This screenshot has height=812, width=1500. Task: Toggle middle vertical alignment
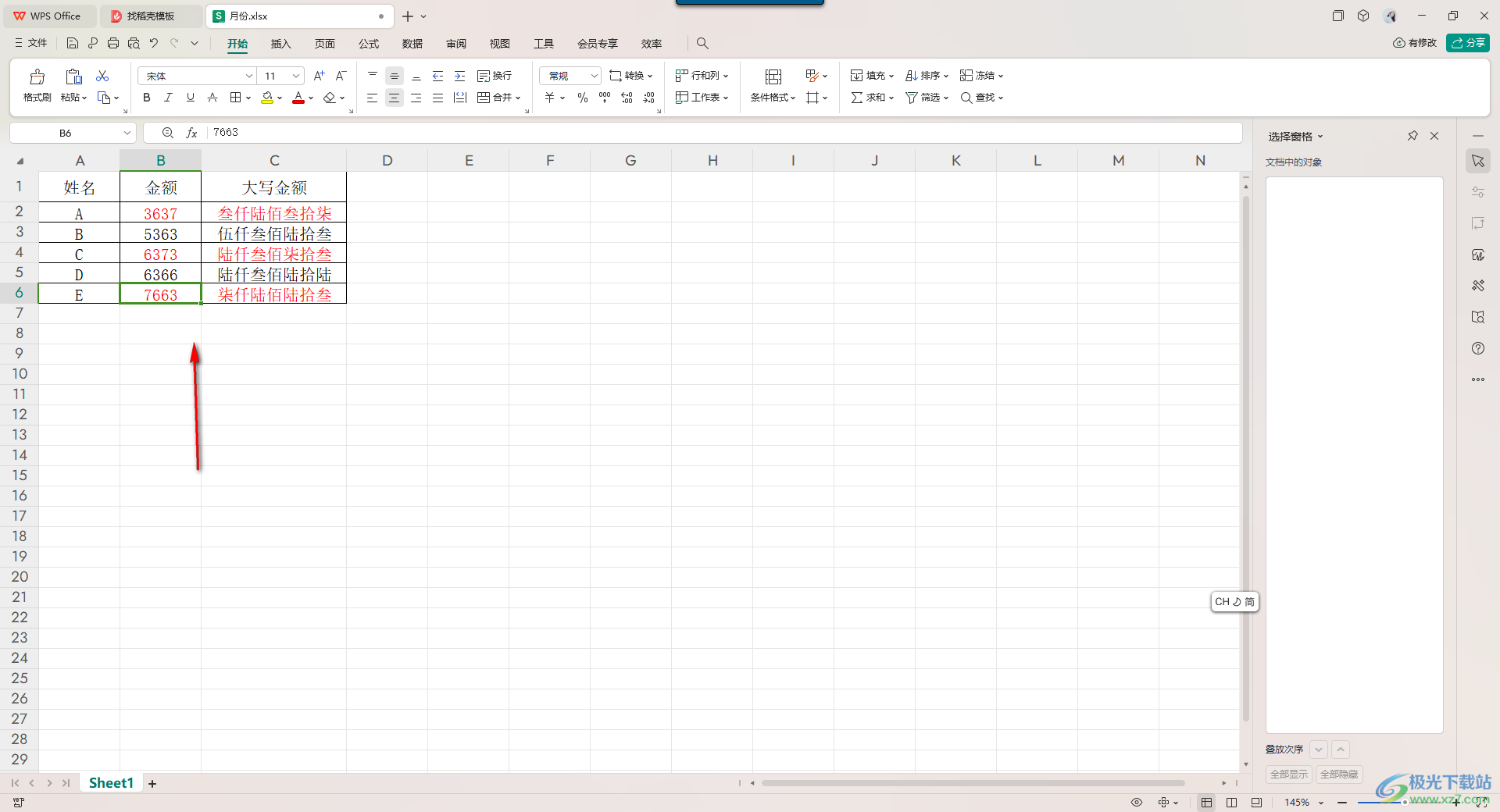pyautogui.click(x=395, y=76)
